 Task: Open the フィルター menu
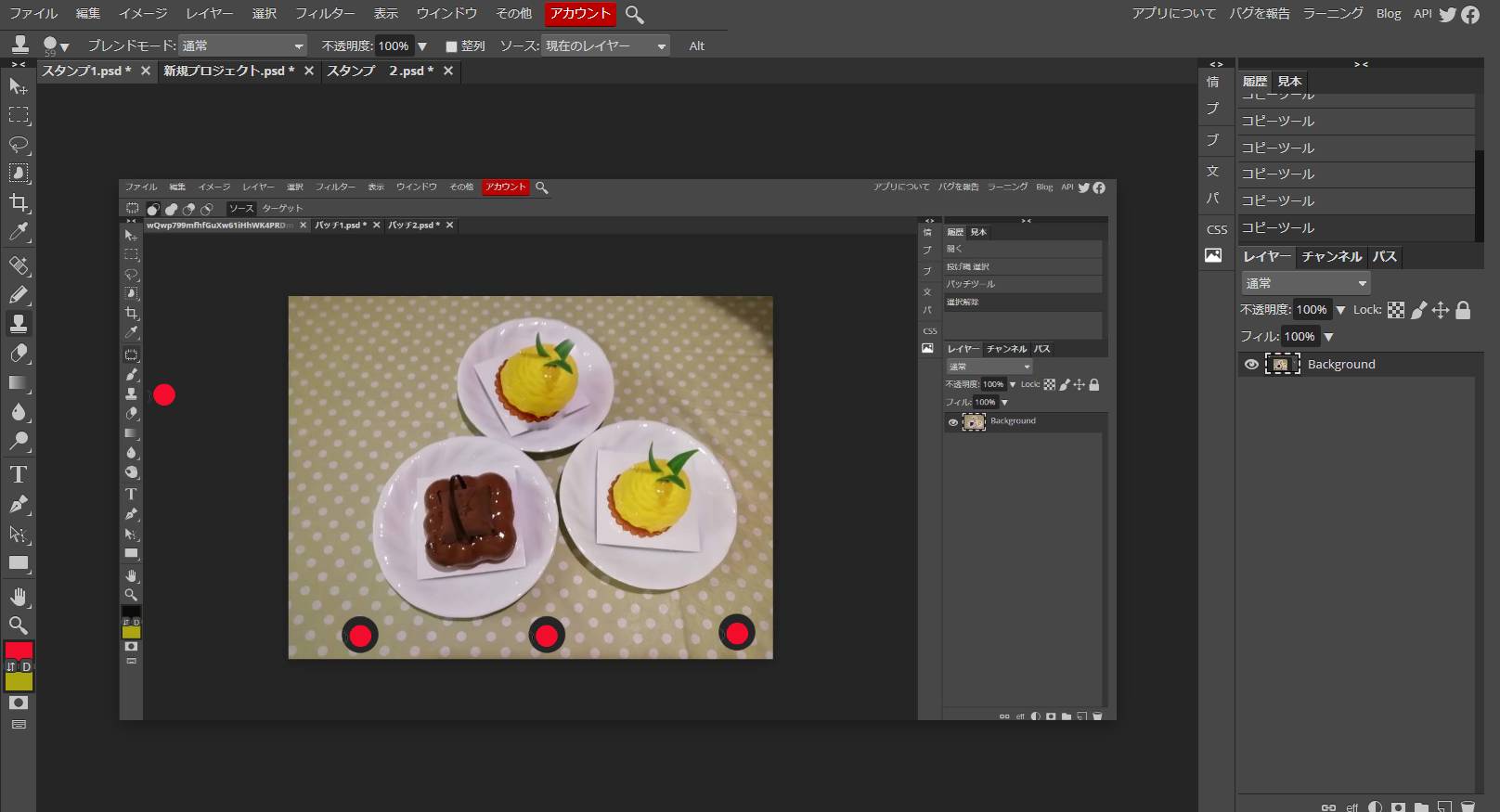[x=325, y=13]
